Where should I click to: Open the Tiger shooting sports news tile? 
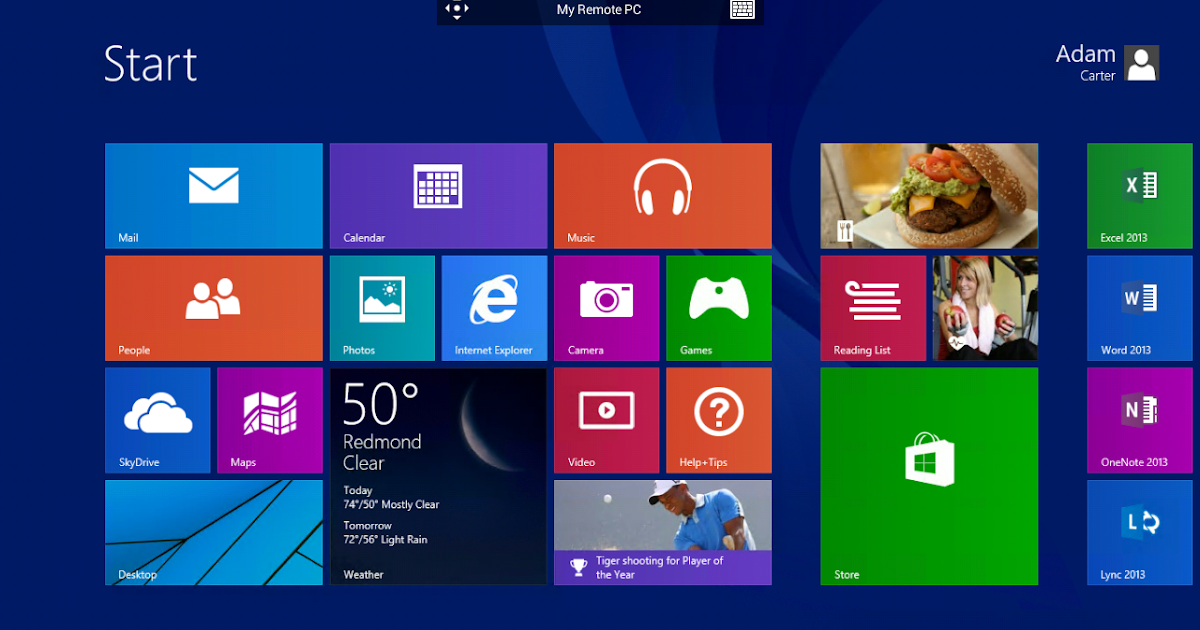pos(663,532)
